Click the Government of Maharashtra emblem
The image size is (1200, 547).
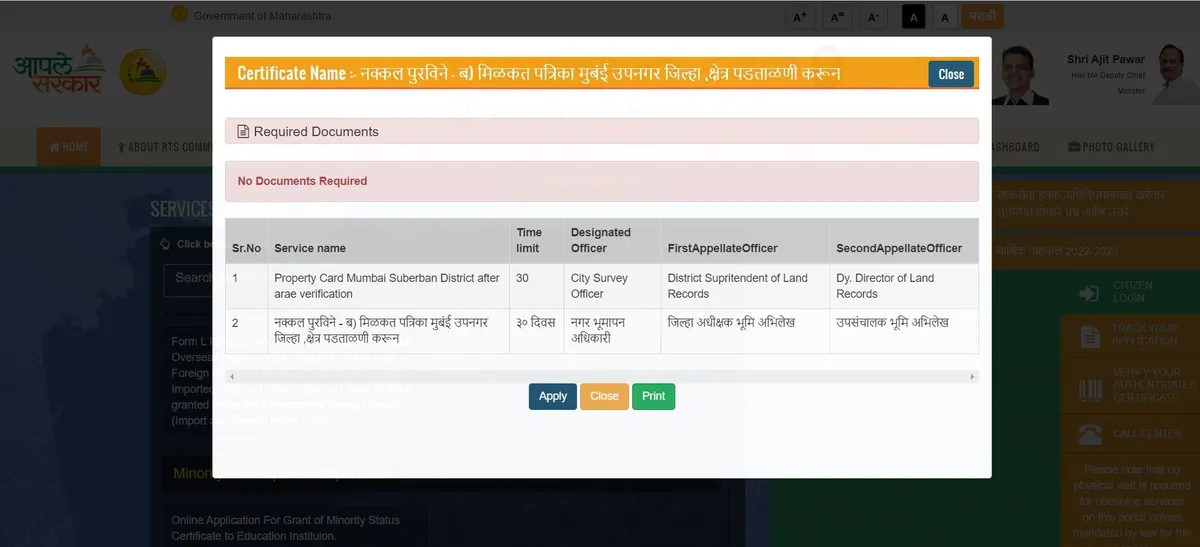click(x=179, y=15)
